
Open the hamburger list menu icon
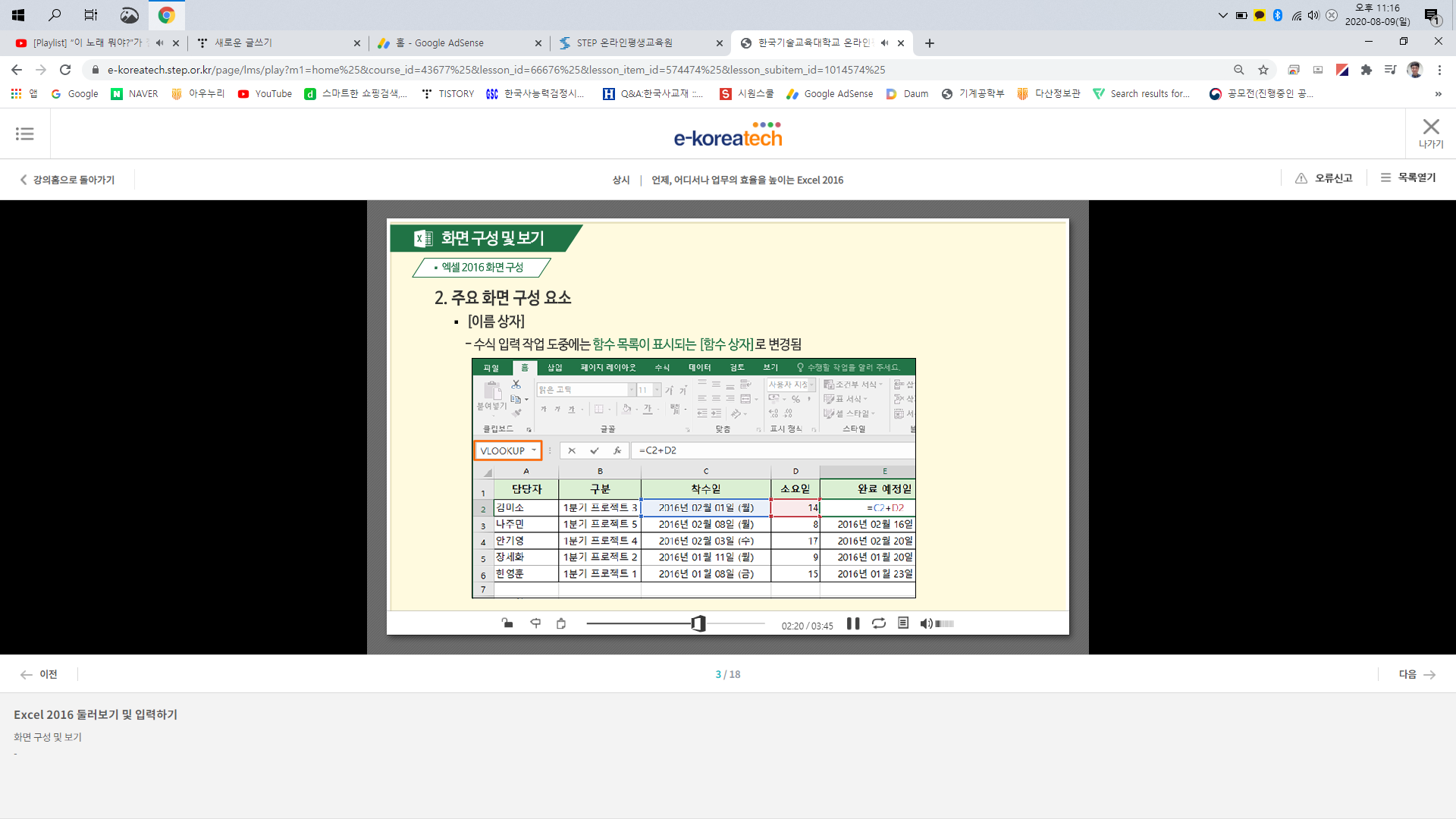coord(24,133)
